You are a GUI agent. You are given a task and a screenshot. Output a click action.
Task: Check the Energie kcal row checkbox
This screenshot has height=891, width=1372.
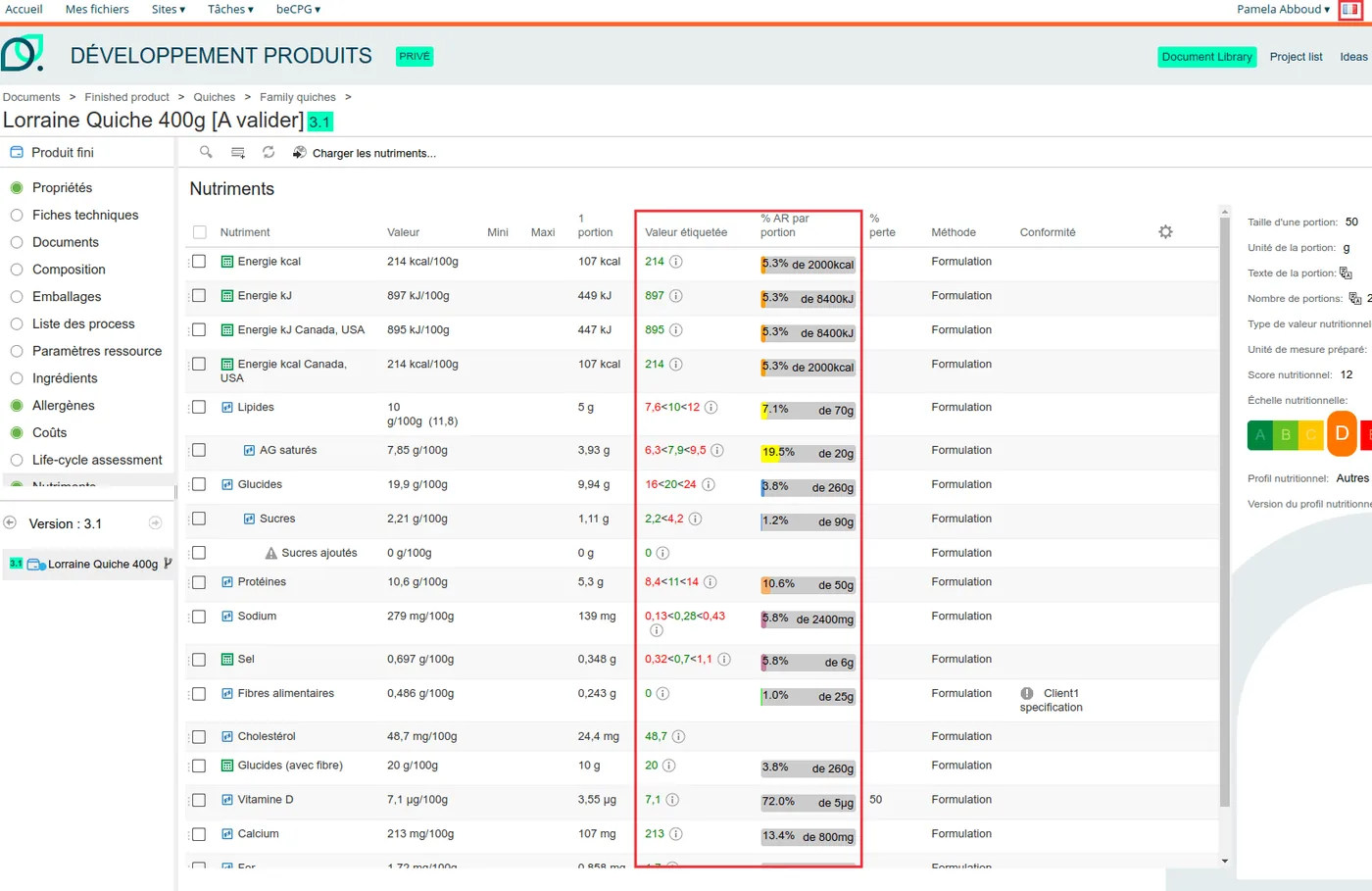point(199,262)
